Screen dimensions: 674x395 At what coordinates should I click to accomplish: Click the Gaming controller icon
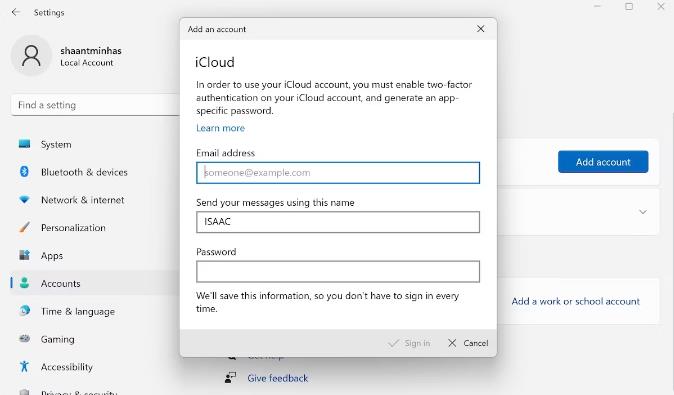click(25, 338)
